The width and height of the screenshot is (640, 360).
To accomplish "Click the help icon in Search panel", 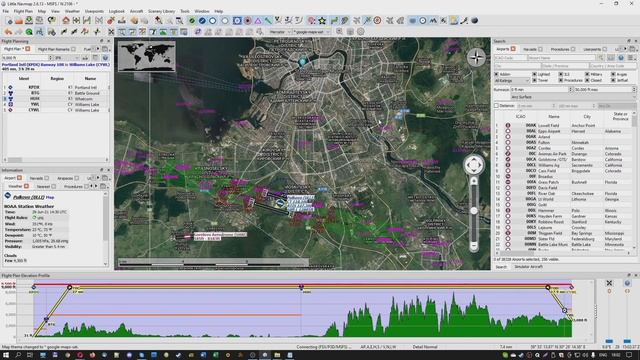I will (x=621, y=58).
